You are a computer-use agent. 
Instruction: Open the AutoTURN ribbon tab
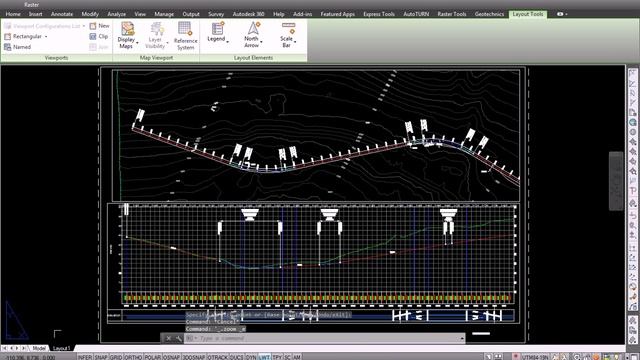(416, 14)
